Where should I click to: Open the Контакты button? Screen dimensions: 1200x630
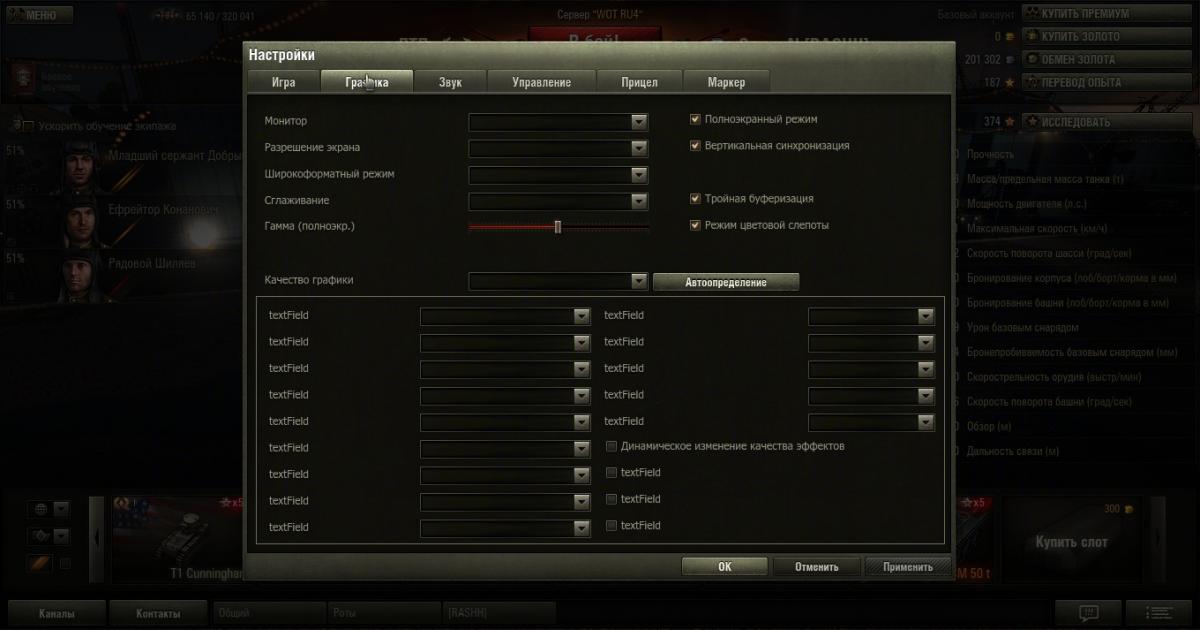158,613
